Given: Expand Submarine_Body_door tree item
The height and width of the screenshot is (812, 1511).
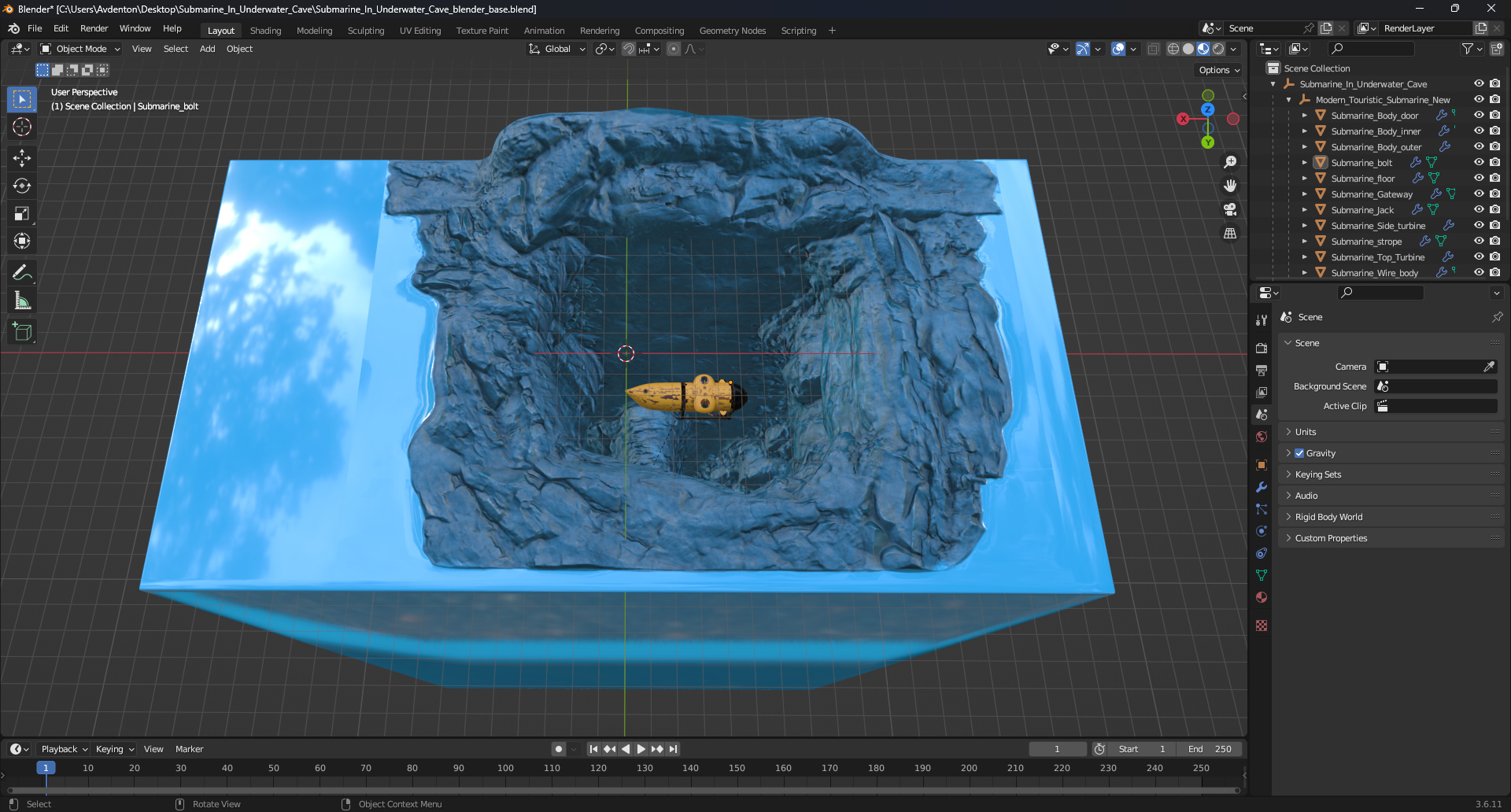Looking at the screenshot, I should (1304, 116).
